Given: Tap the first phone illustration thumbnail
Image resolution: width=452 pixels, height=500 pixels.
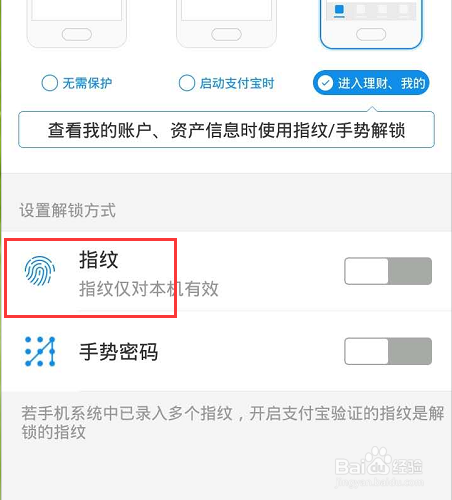Looking at the screenshot, I should pyautogui.click(x=77, y=23).
